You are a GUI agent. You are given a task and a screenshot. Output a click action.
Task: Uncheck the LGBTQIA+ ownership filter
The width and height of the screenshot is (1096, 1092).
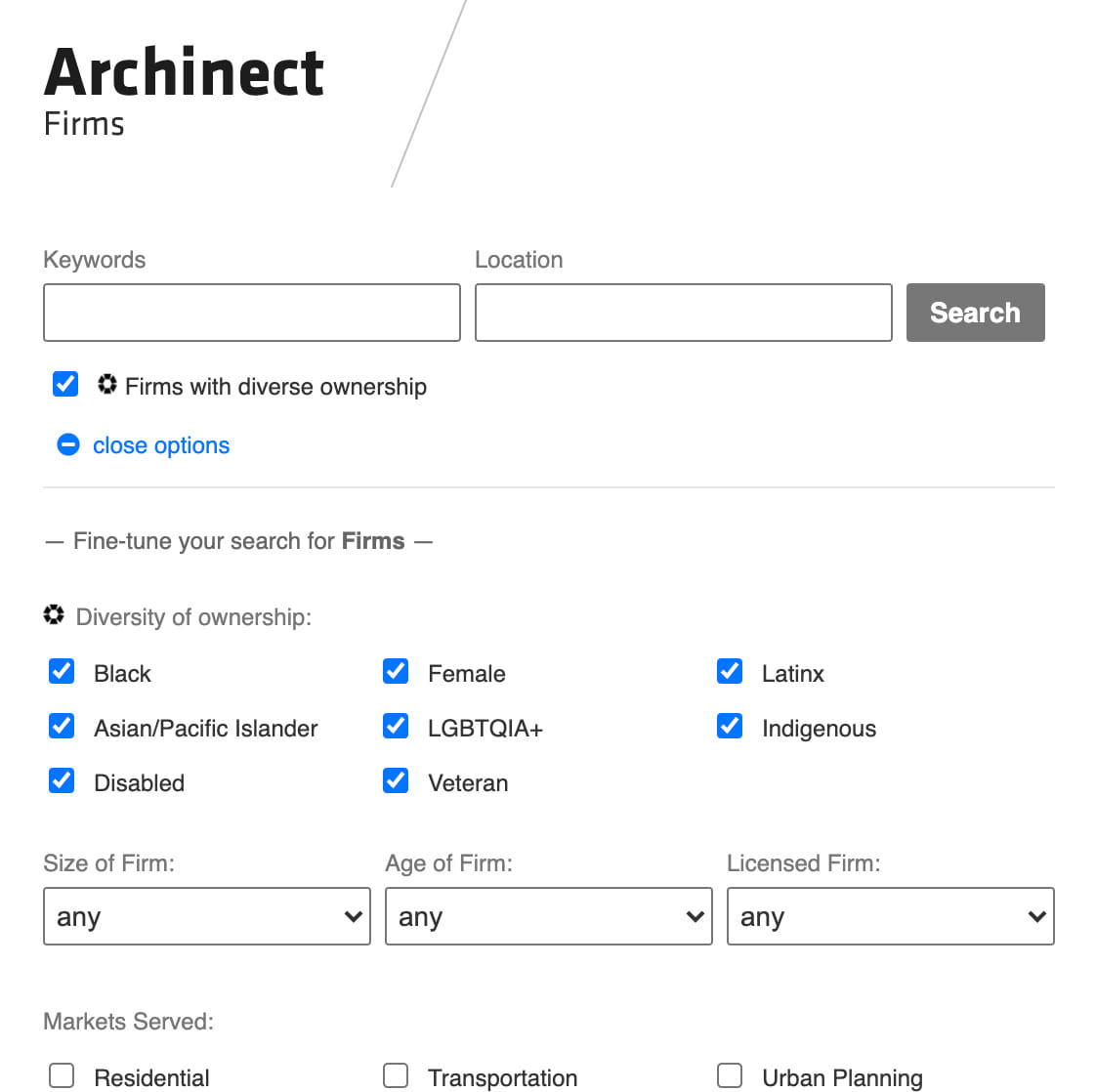pos(396,726)
